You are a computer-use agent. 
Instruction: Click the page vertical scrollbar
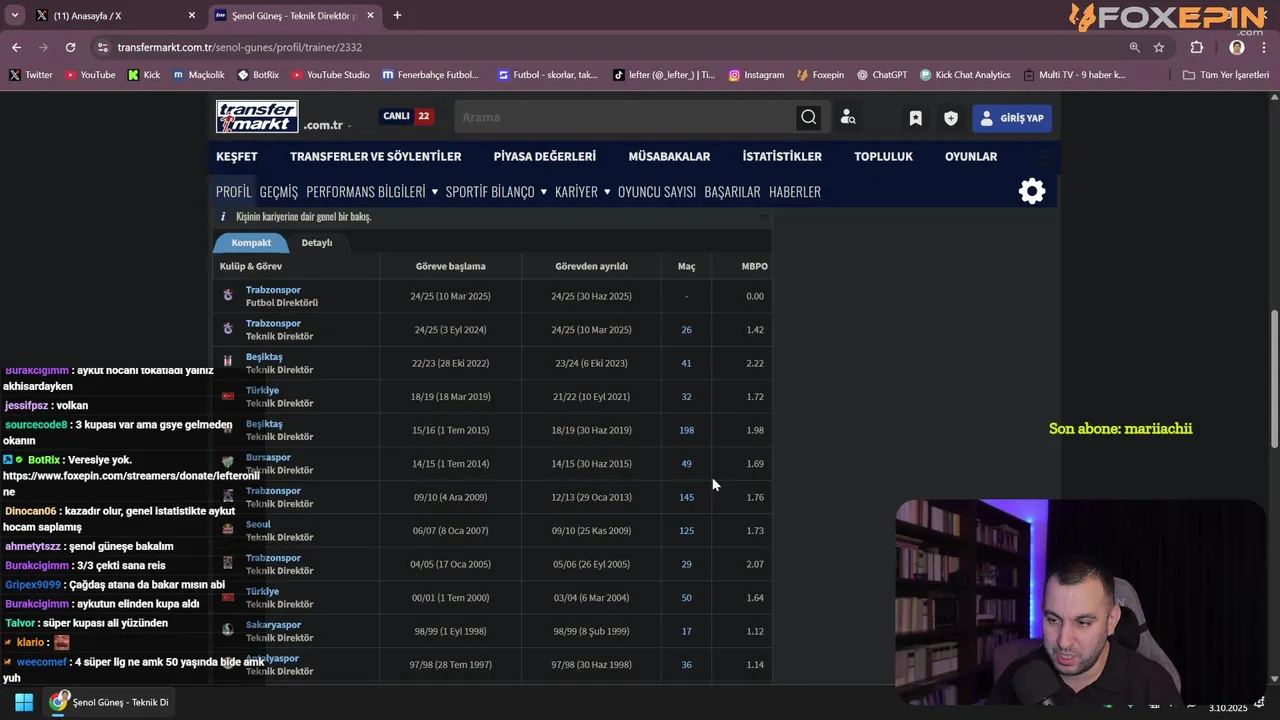pyautogui.click(x=1274, y=380)
